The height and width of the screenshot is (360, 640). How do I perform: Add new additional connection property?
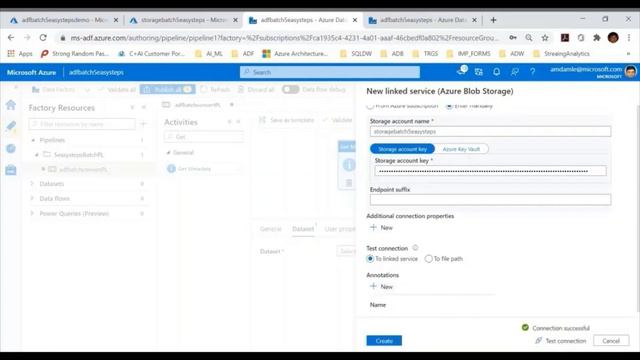[x=381, y=227]
